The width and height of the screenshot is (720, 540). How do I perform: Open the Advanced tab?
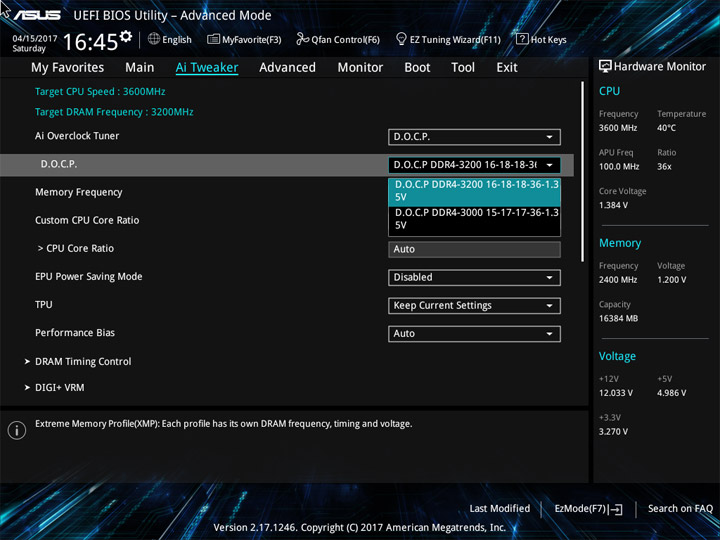tap(287, 68)
